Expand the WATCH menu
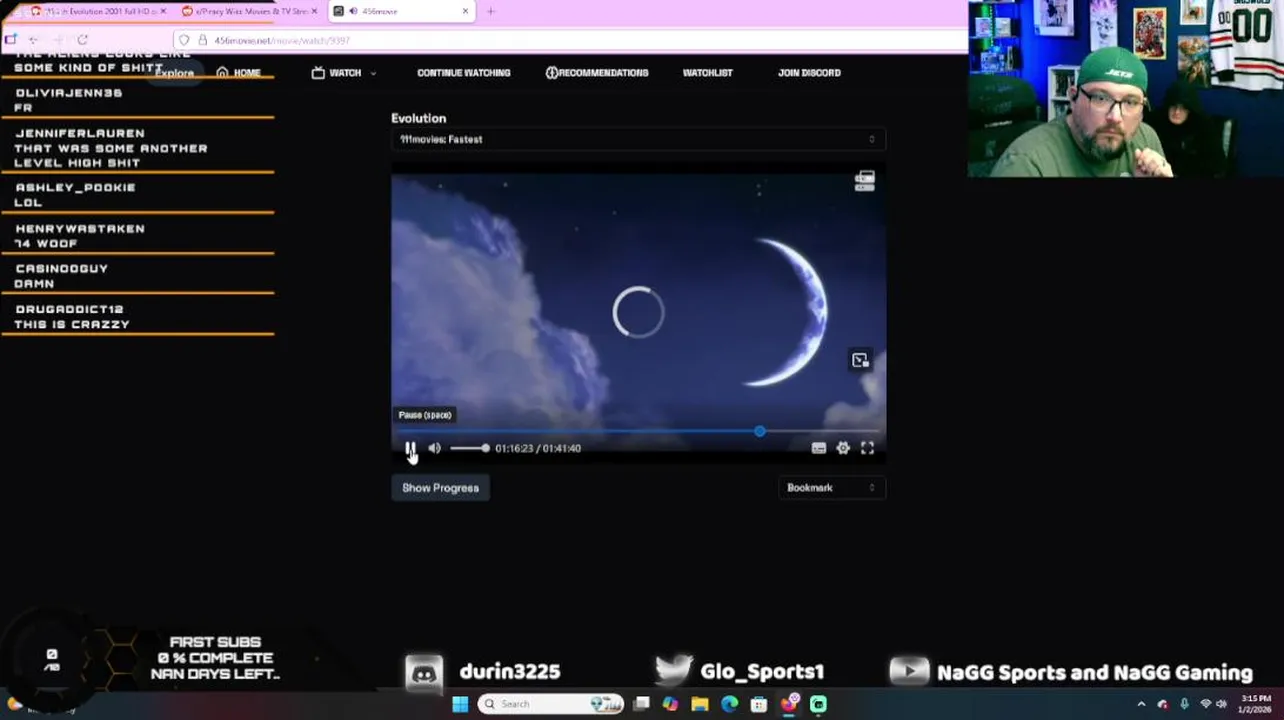This screenshot has width=1284, height=720. 344,72
